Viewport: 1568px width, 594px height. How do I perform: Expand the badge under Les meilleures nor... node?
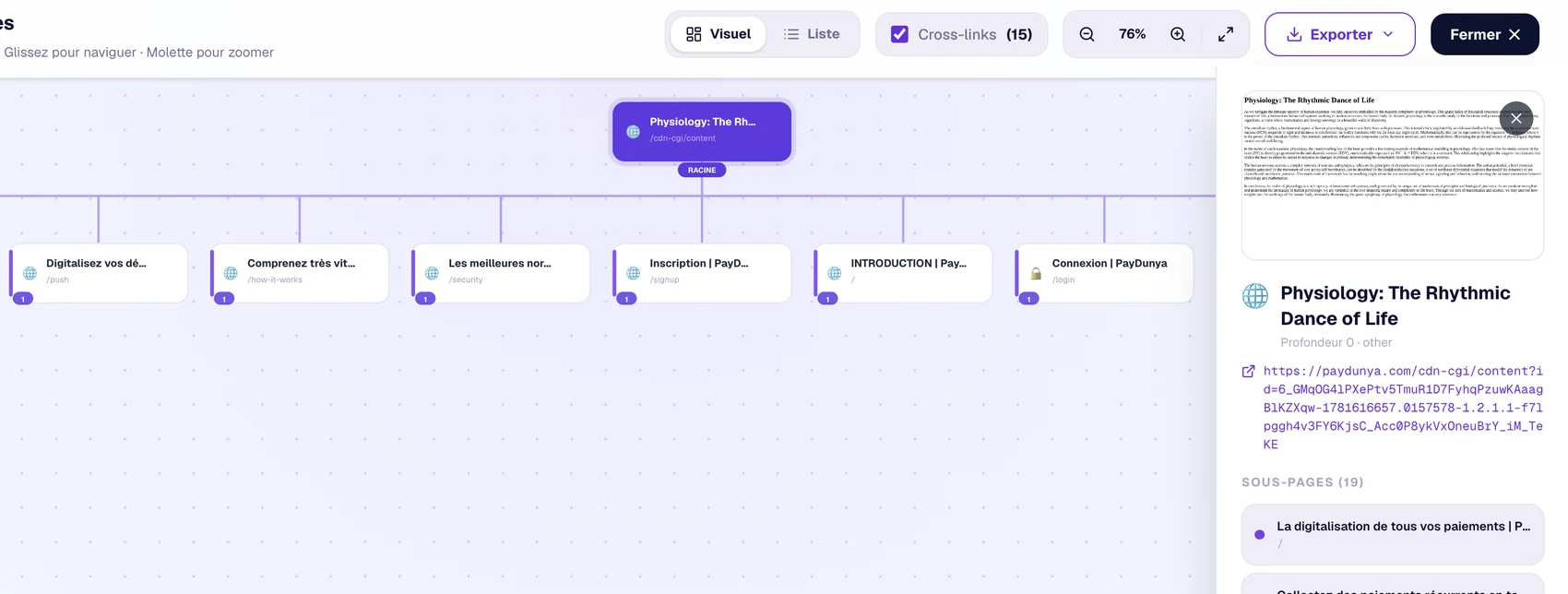[425, 299]
